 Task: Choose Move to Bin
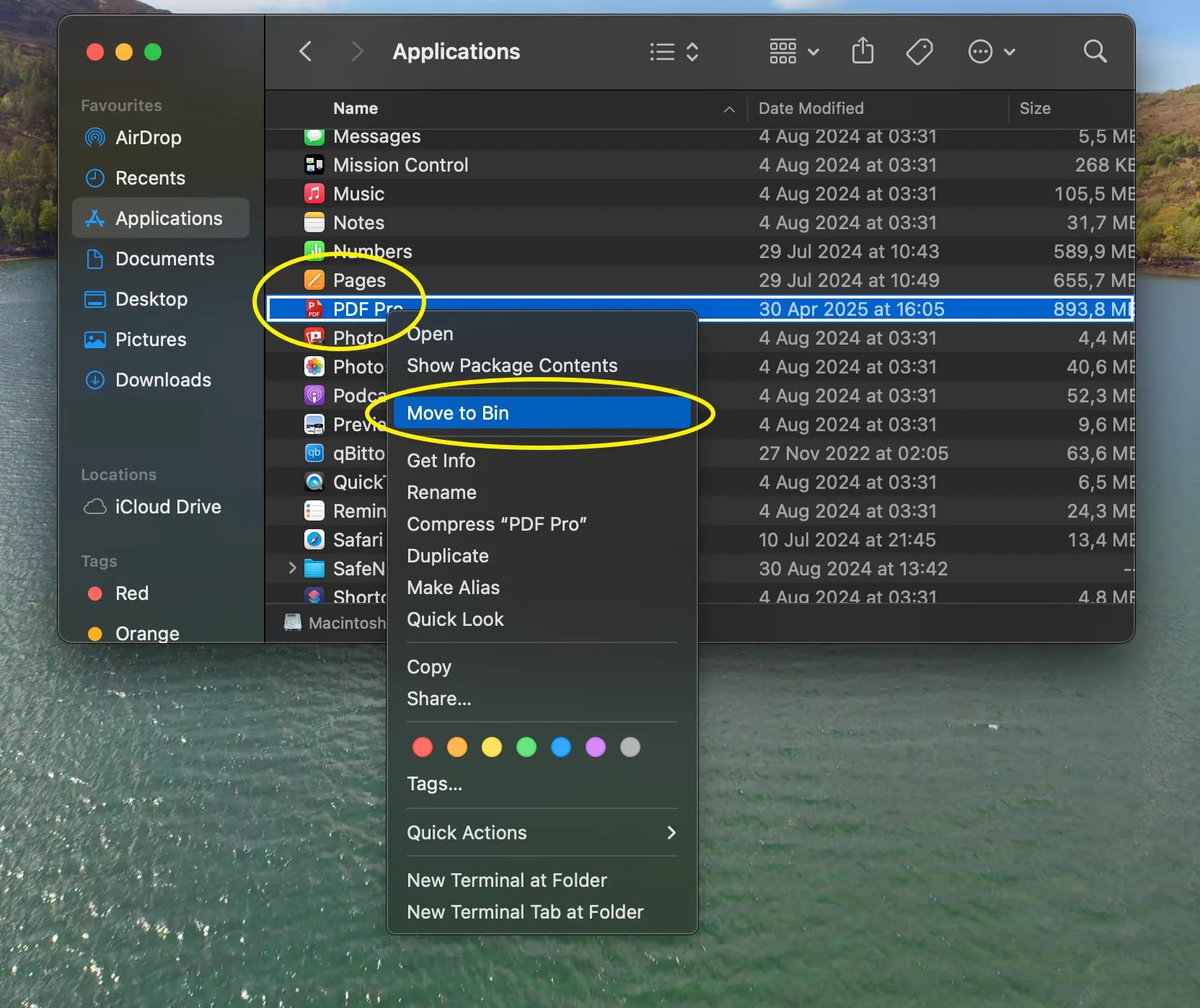542,413
